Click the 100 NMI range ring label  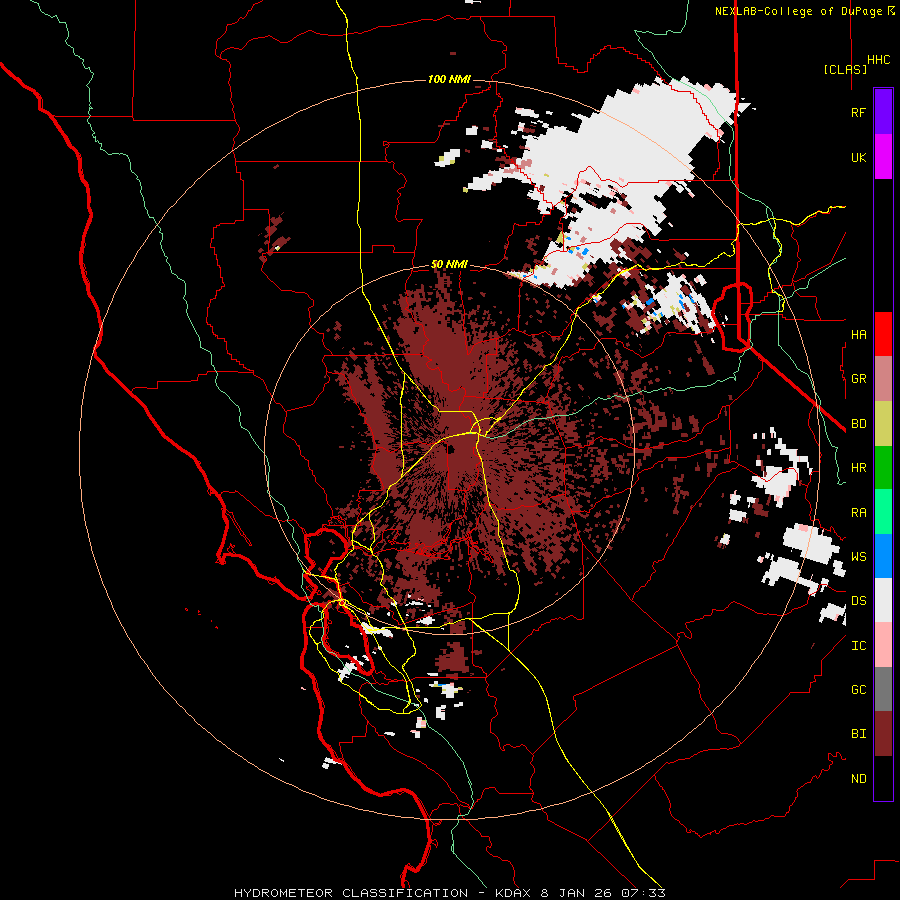point(449,79)
